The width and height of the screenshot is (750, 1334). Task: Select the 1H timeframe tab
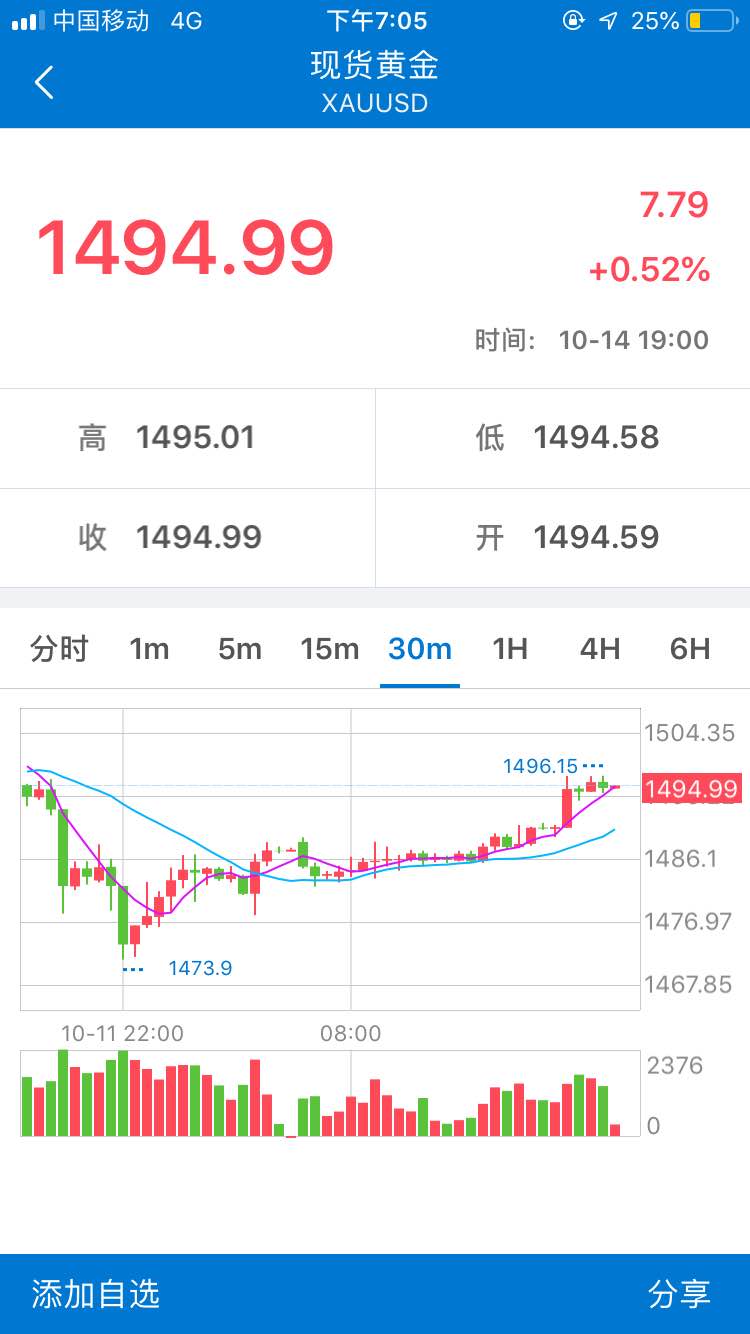click(510, 649)
